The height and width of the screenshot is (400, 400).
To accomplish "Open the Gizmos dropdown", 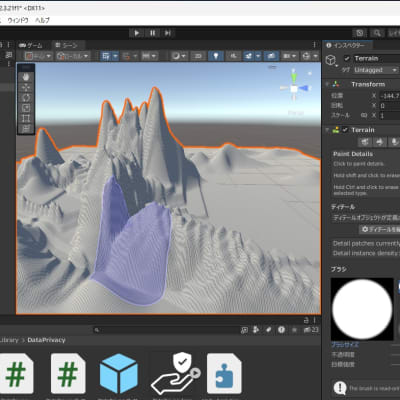I will pyautogui.click(x=310, y=56).
